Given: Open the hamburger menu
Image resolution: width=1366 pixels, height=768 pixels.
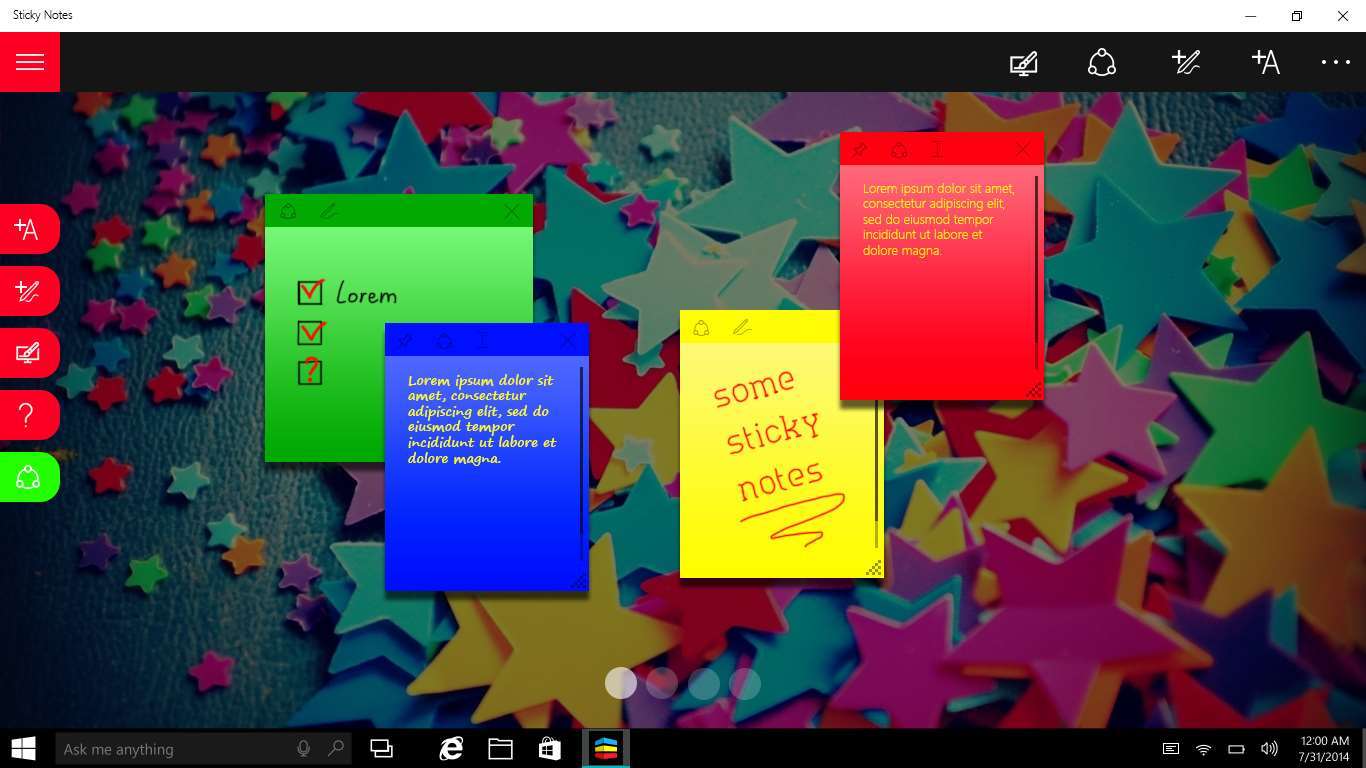Looking at the screenshot, I should click(x=30, y=62).
